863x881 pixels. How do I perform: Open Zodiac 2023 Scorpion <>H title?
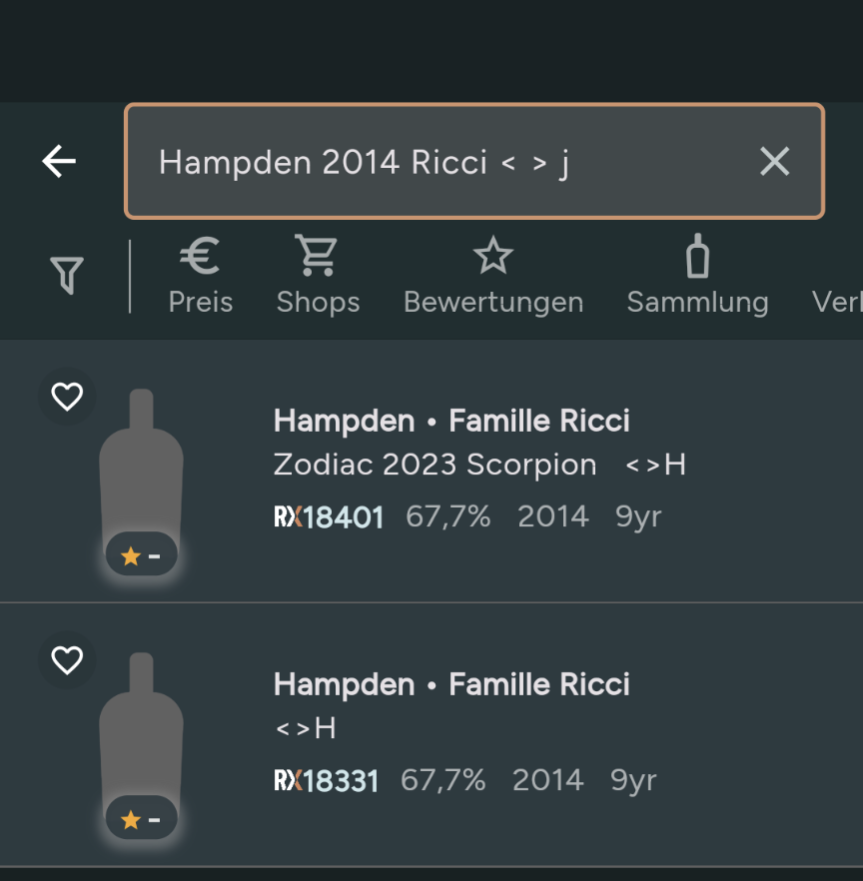point(478,465)
